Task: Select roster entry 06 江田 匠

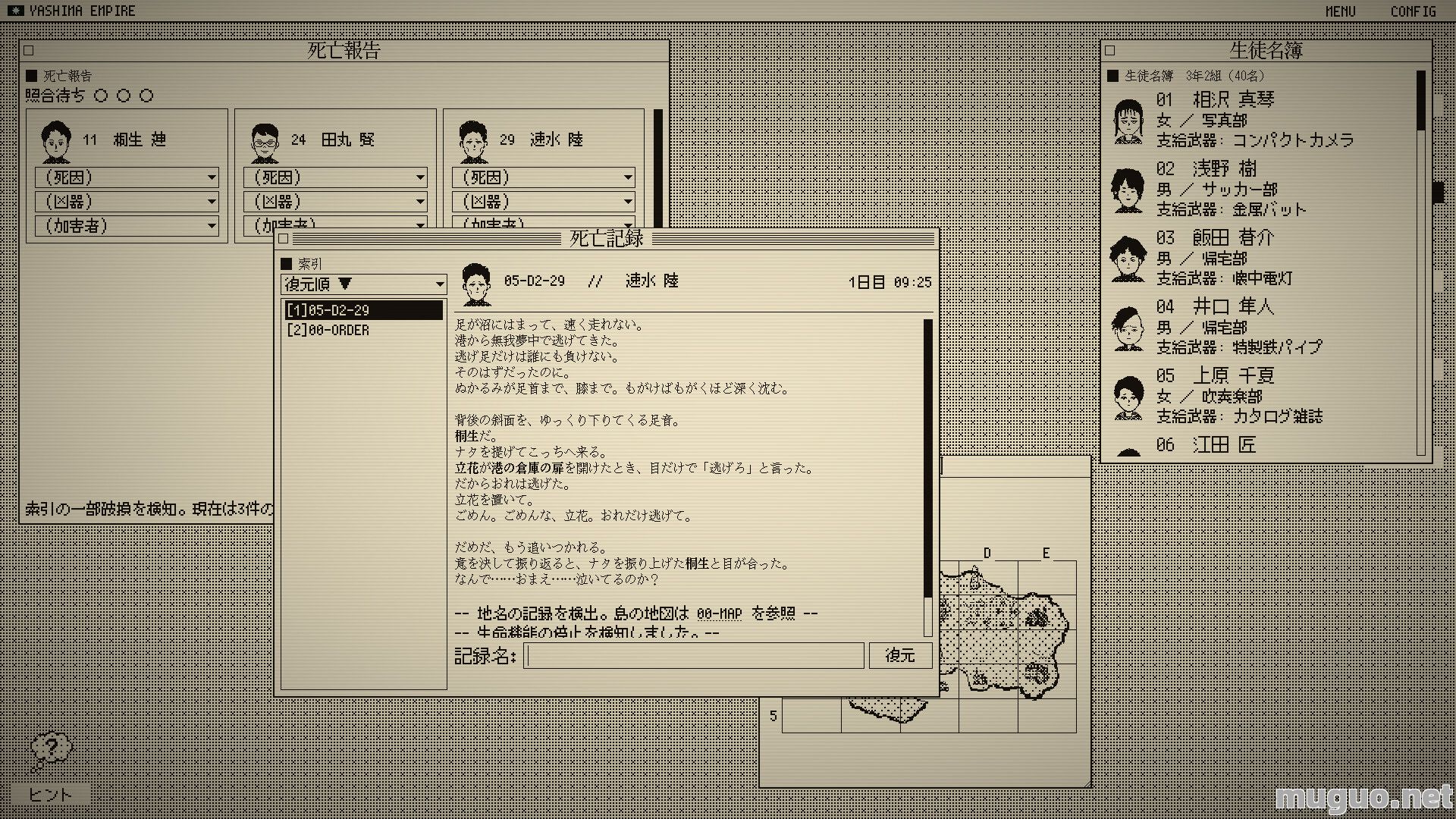Action: pos(1206,445)
